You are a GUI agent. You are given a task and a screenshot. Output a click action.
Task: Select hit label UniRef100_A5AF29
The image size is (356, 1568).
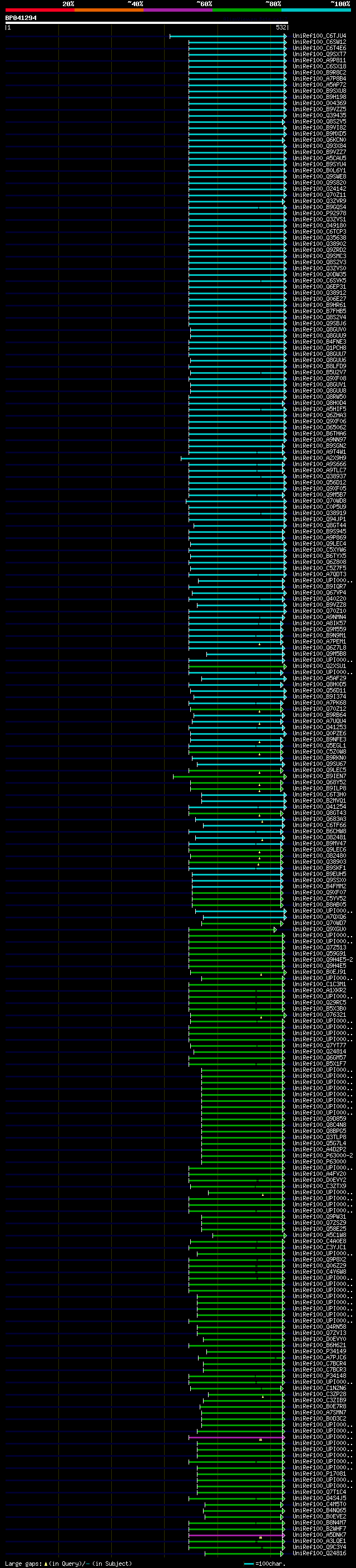[x=319, y=679]
